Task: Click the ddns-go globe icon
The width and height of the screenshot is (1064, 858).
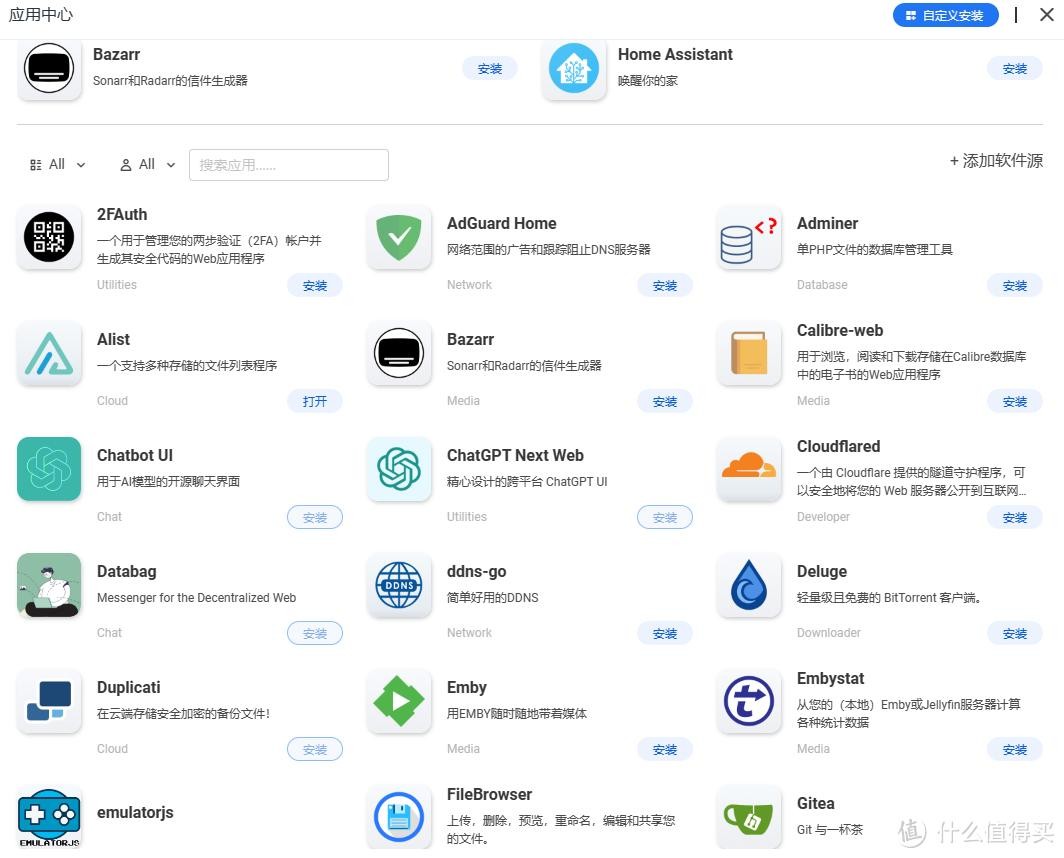Action: pyautogui.click(x=399, y=585)
